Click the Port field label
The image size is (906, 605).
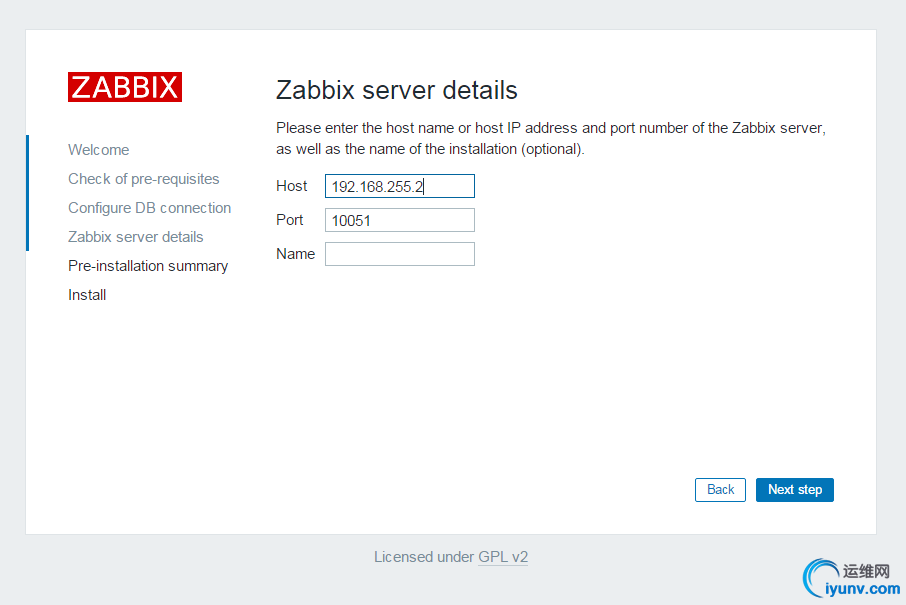(x=290, y=220)
